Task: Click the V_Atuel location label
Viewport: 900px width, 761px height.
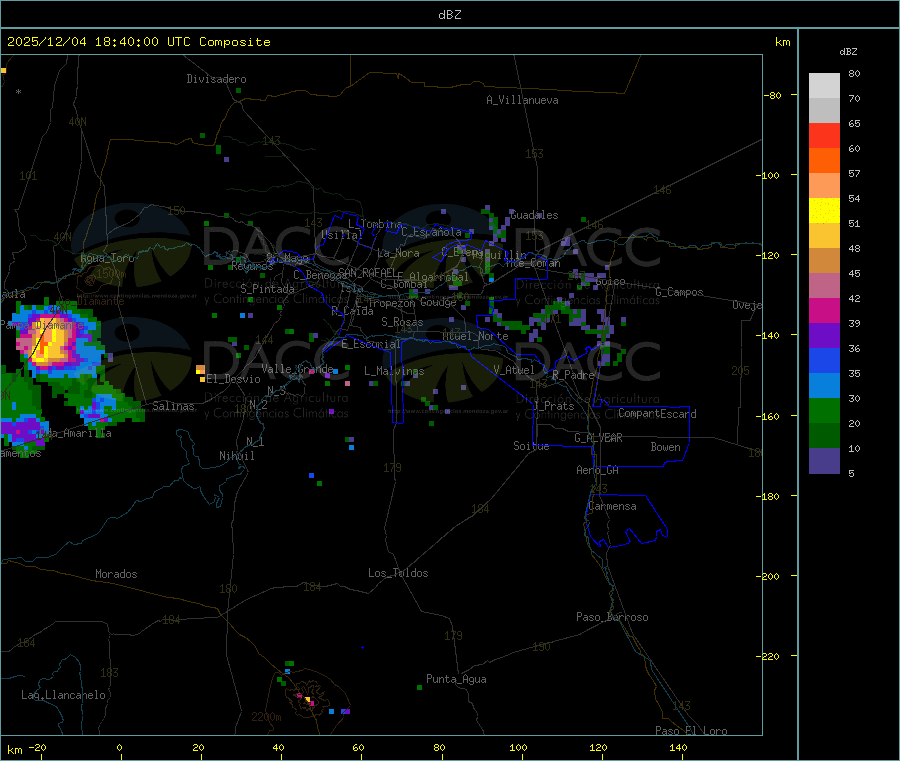Action: point(514,370)
